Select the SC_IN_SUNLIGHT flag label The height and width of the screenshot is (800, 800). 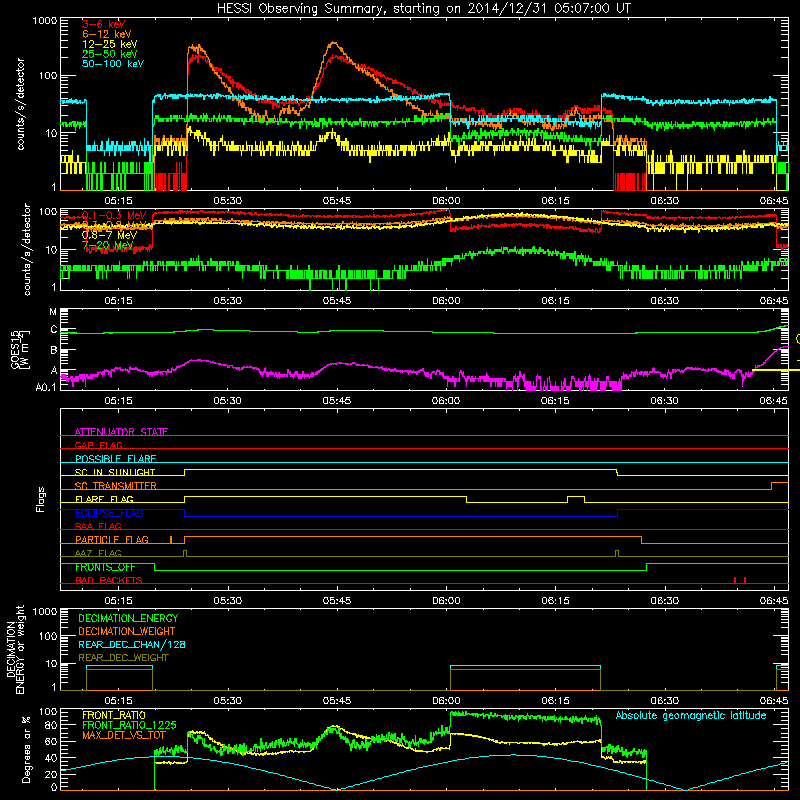pos(115,472)
